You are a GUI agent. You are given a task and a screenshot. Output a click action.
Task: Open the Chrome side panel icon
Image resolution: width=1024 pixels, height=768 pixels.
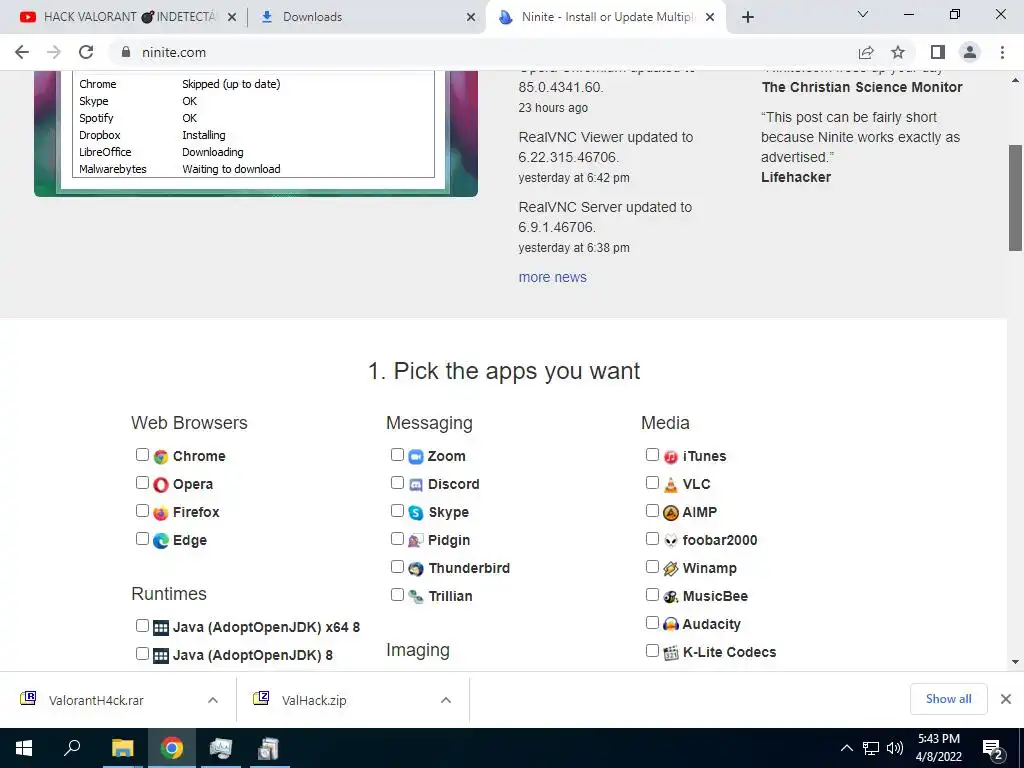pyautogui.click(x=938, y=52)
